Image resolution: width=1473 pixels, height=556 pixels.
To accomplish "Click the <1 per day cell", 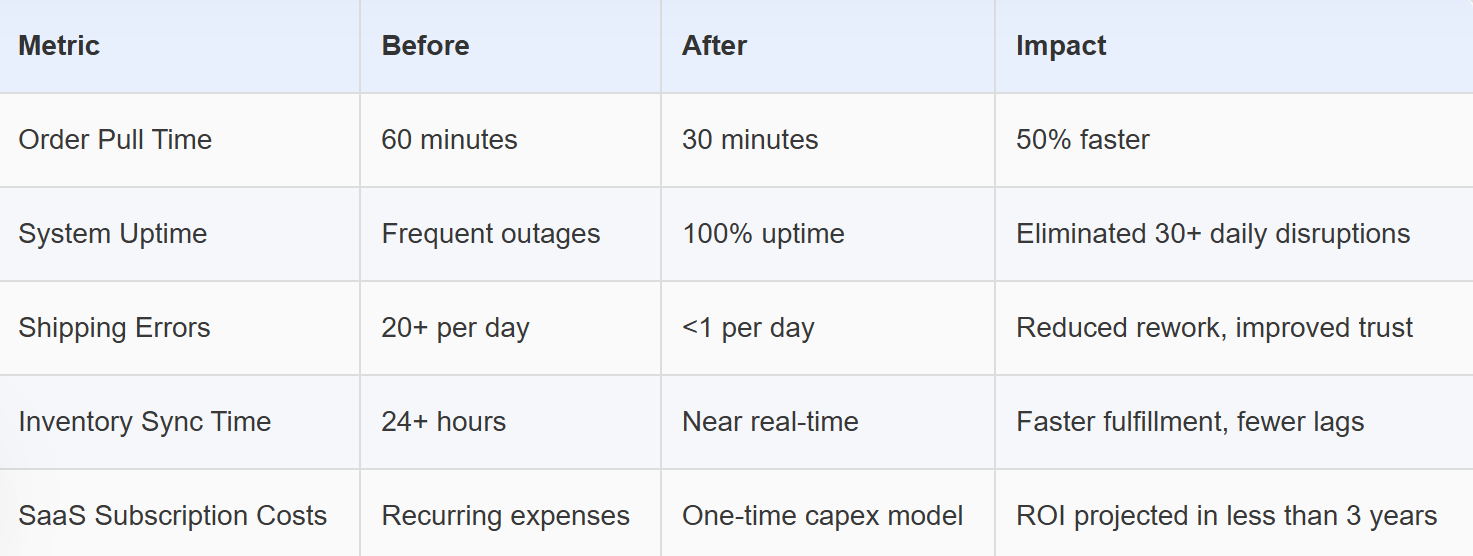I will point(748,328).
